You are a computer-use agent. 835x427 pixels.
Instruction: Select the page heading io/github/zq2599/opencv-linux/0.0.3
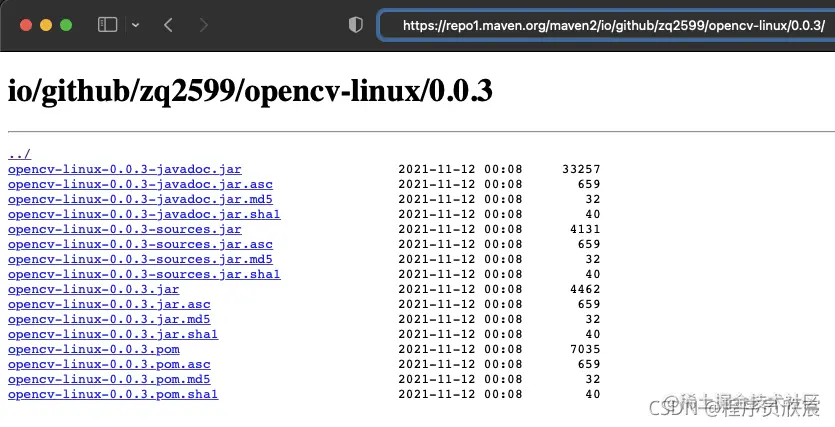point(250,91)
